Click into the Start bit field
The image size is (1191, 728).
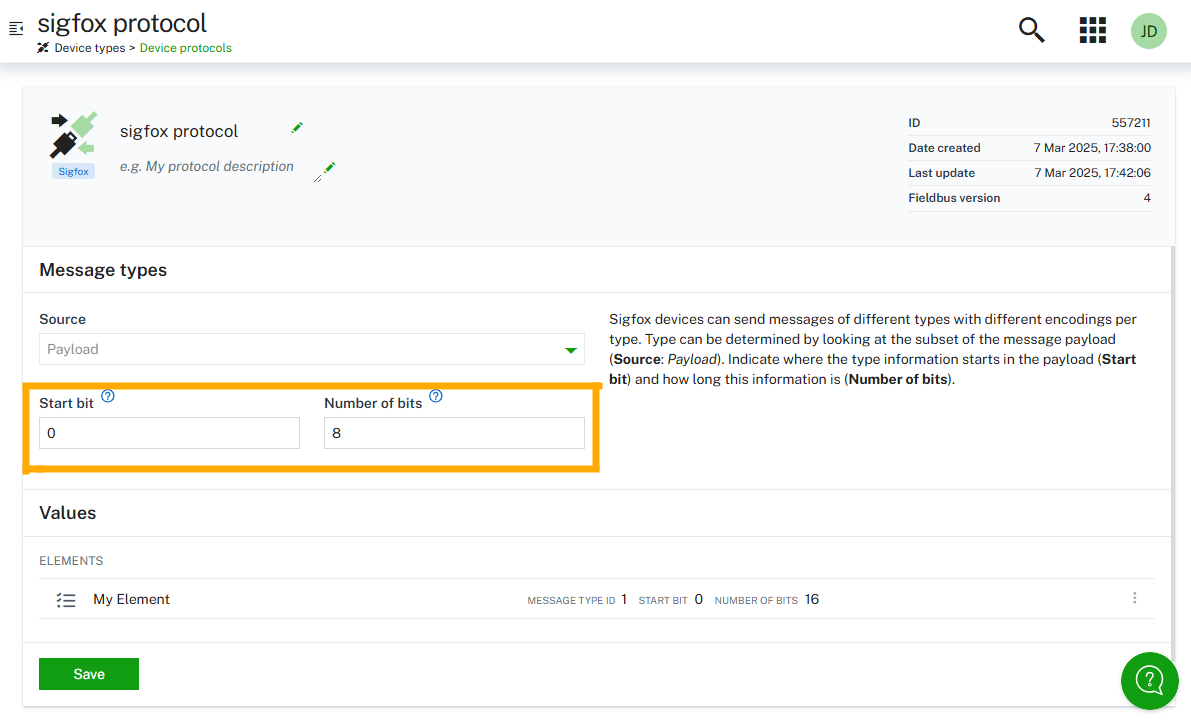[x=169, y=433]
